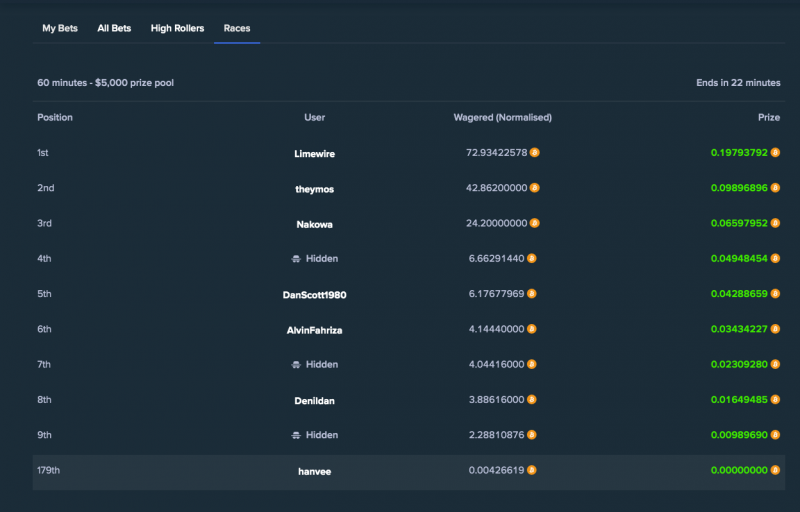
Task: Click bitcoin icon beside 0.04948454 prize
Action: pyautogui.click(x=775, y=259)
